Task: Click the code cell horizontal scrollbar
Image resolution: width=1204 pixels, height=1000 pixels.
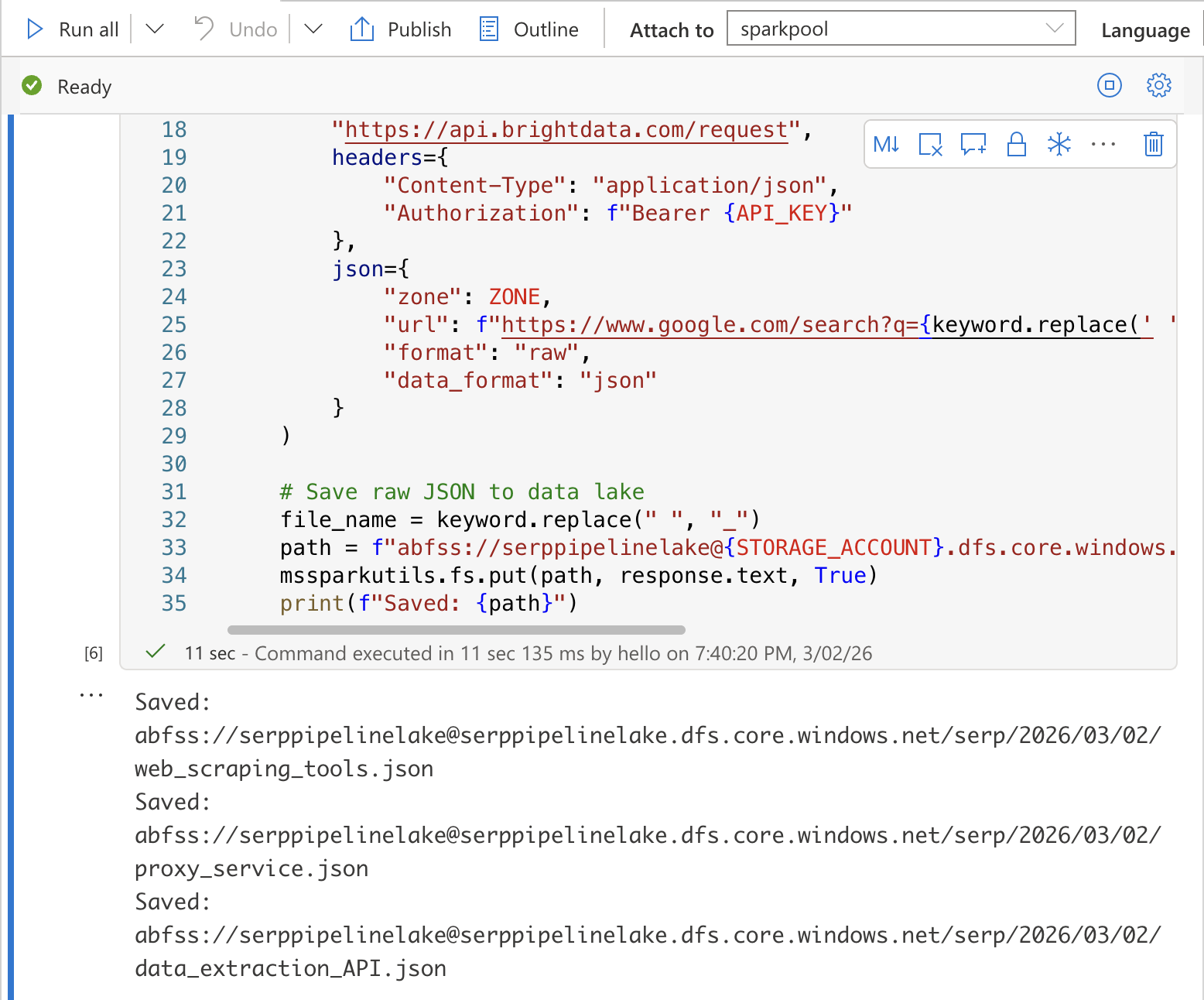Action: point(457,630)
